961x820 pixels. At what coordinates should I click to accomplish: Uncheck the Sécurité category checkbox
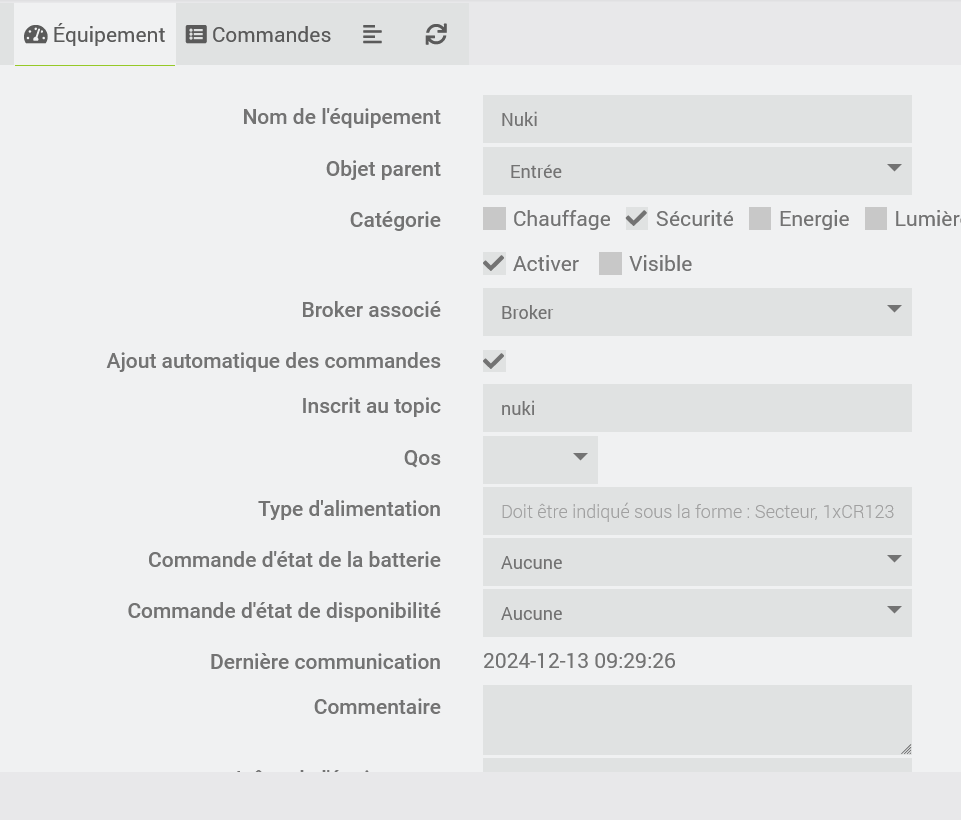click(637, 219)
